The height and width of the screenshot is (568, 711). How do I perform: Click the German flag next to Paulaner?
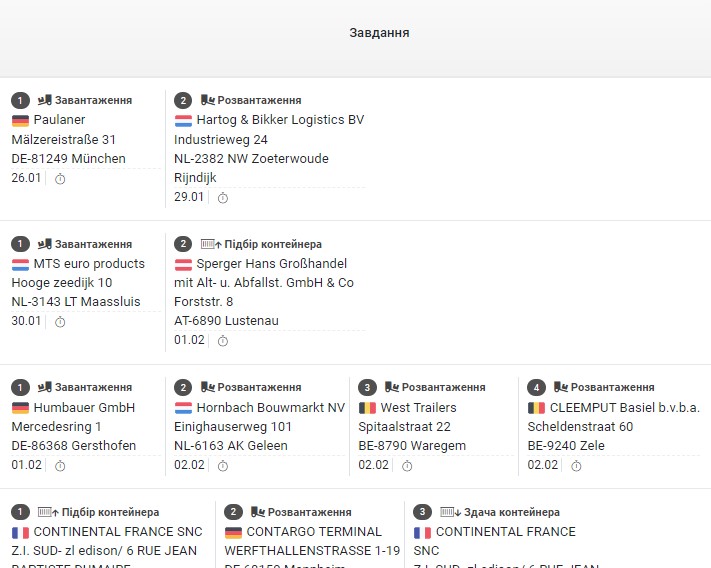tap(20, 121)
